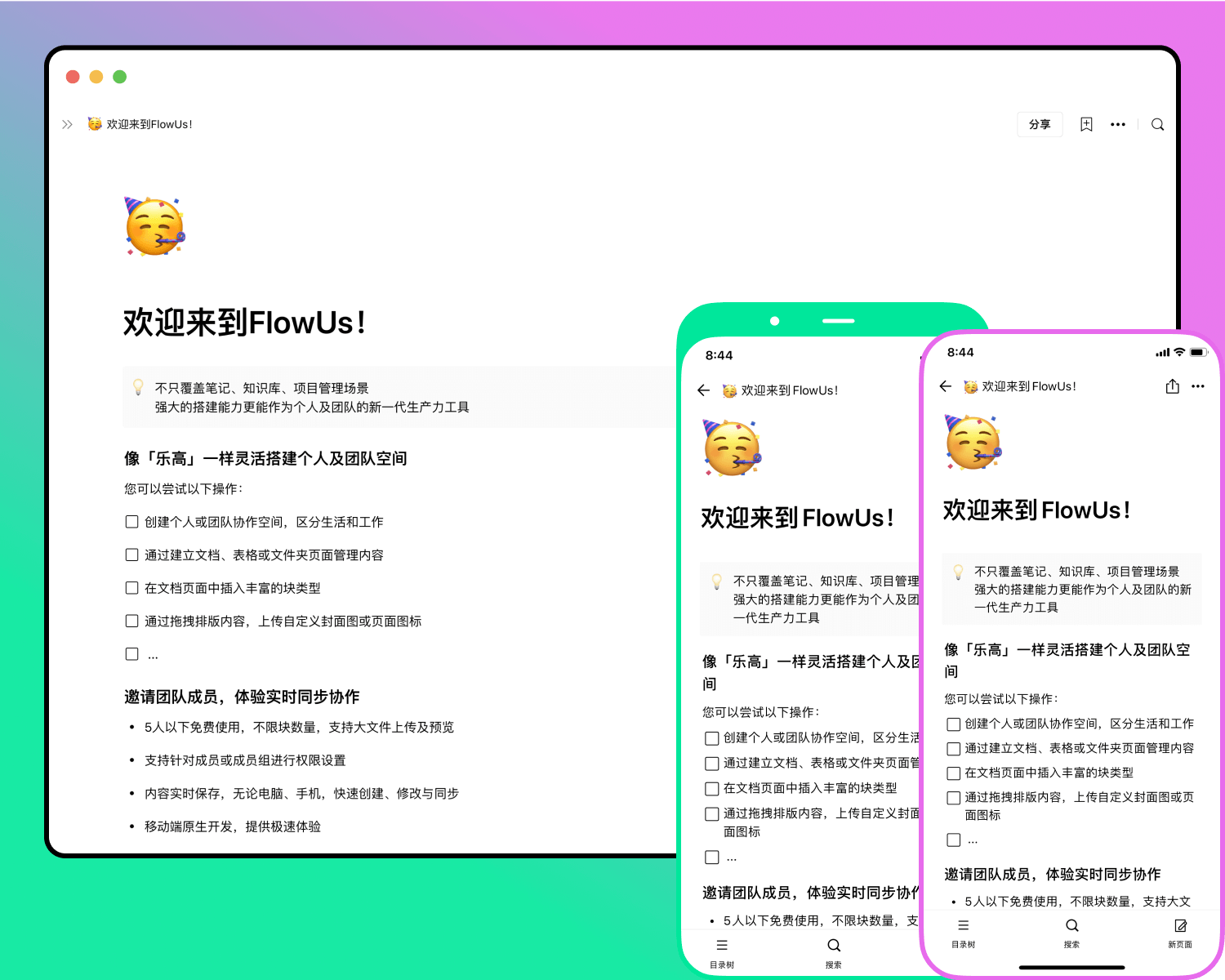Go back with arrow in pink phone

pyautogui.click(x=946, y=386)
